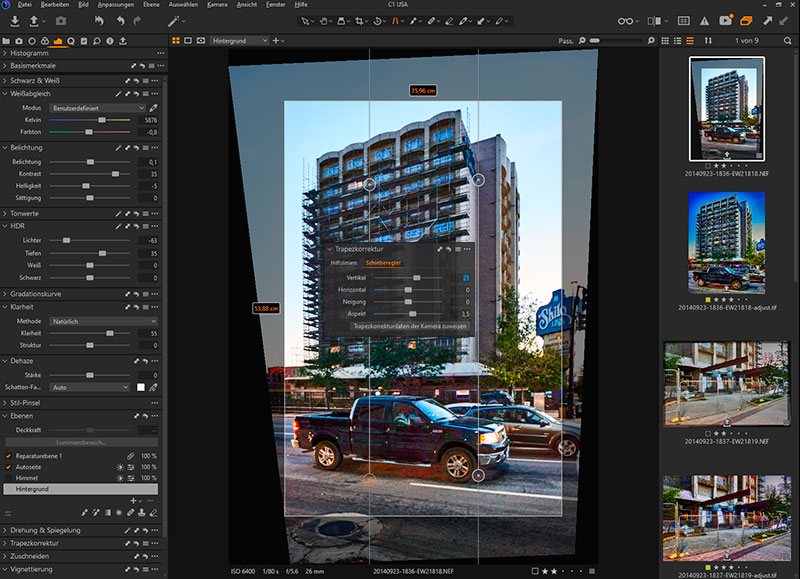Open the Capture camera tool tab
The width and height of the screenshot is (800, 579).
click(x=19, y=41)
